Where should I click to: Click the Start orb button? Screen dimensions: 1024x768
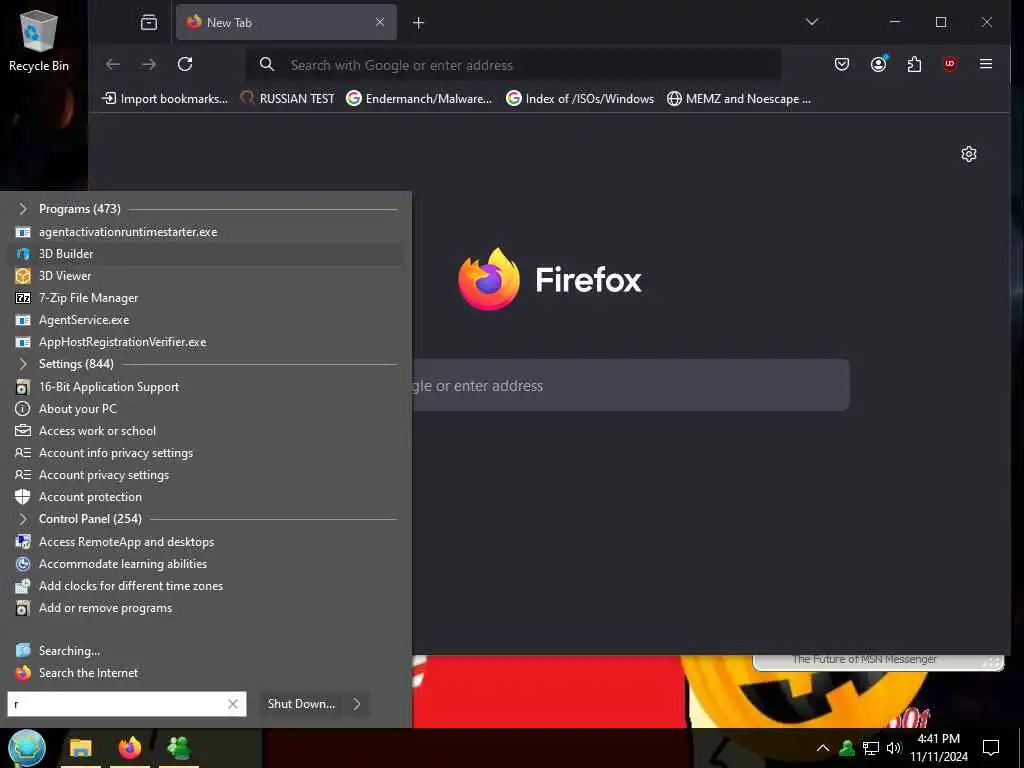tap(27, 748)
